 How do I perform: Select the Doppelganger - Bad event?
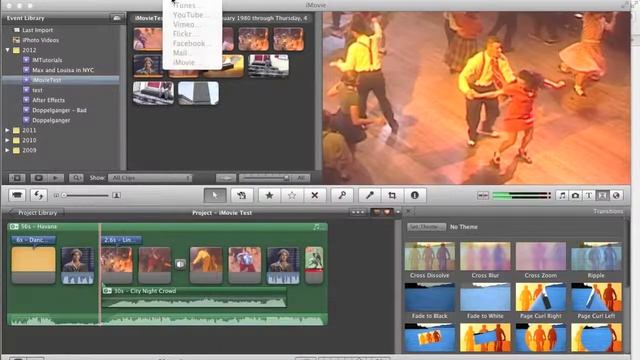point(59,110)
